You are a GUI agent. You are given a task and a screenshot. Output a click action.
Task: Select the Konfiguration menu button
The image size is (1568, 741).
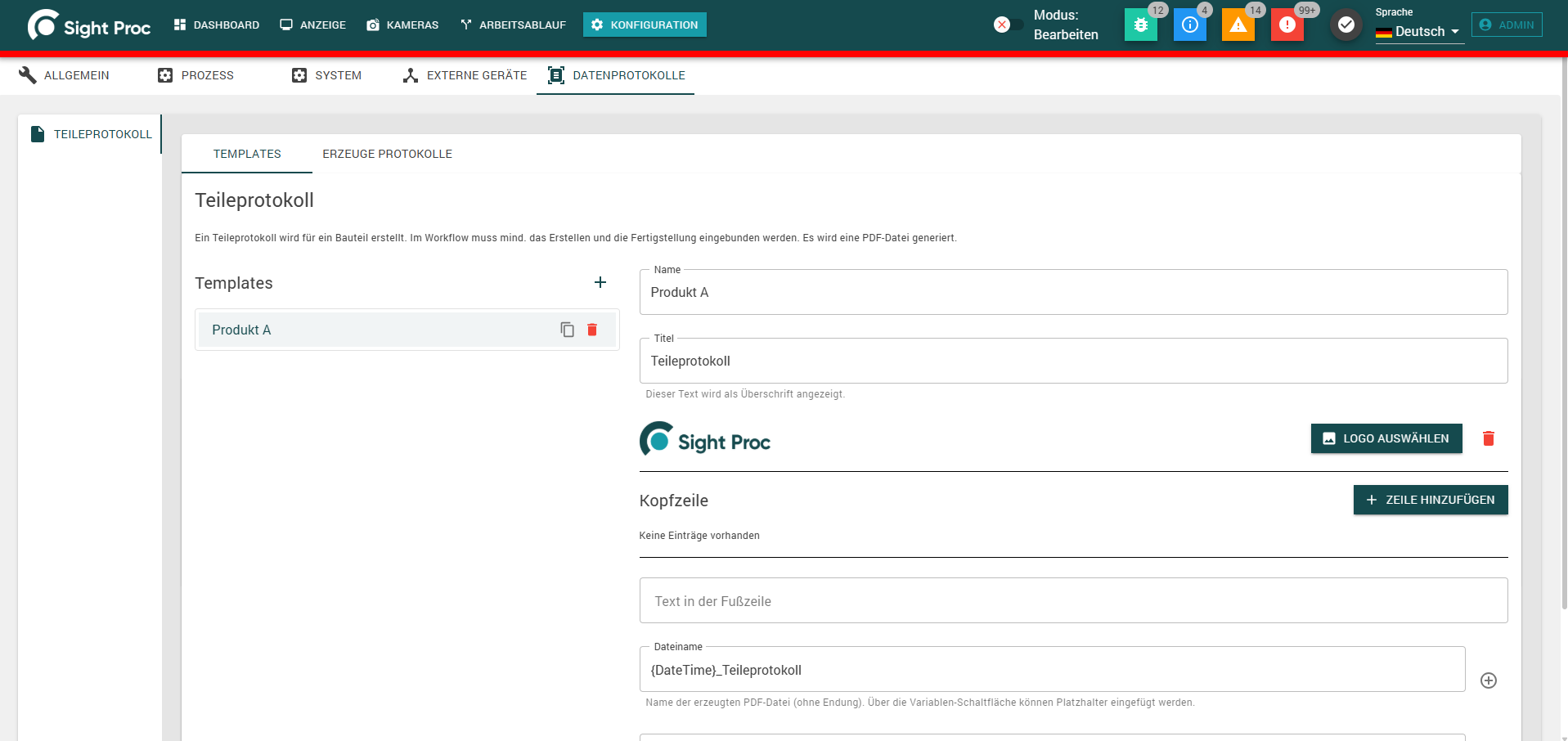click(x=645, y=25)
